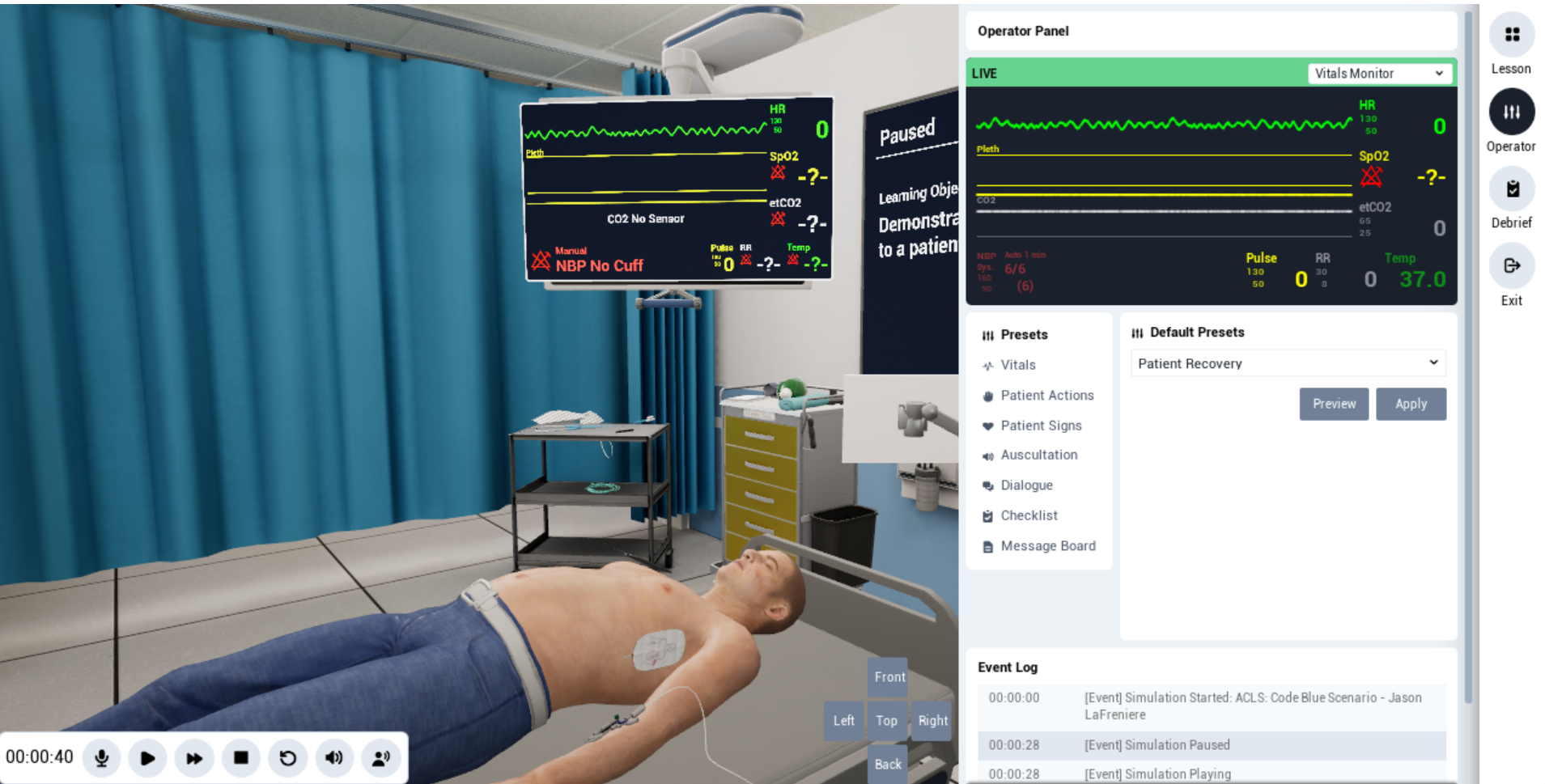Open the Vitals Monitor dropdown
Viewport: 1545px width, 784px height.
(x=1380, y=73)
